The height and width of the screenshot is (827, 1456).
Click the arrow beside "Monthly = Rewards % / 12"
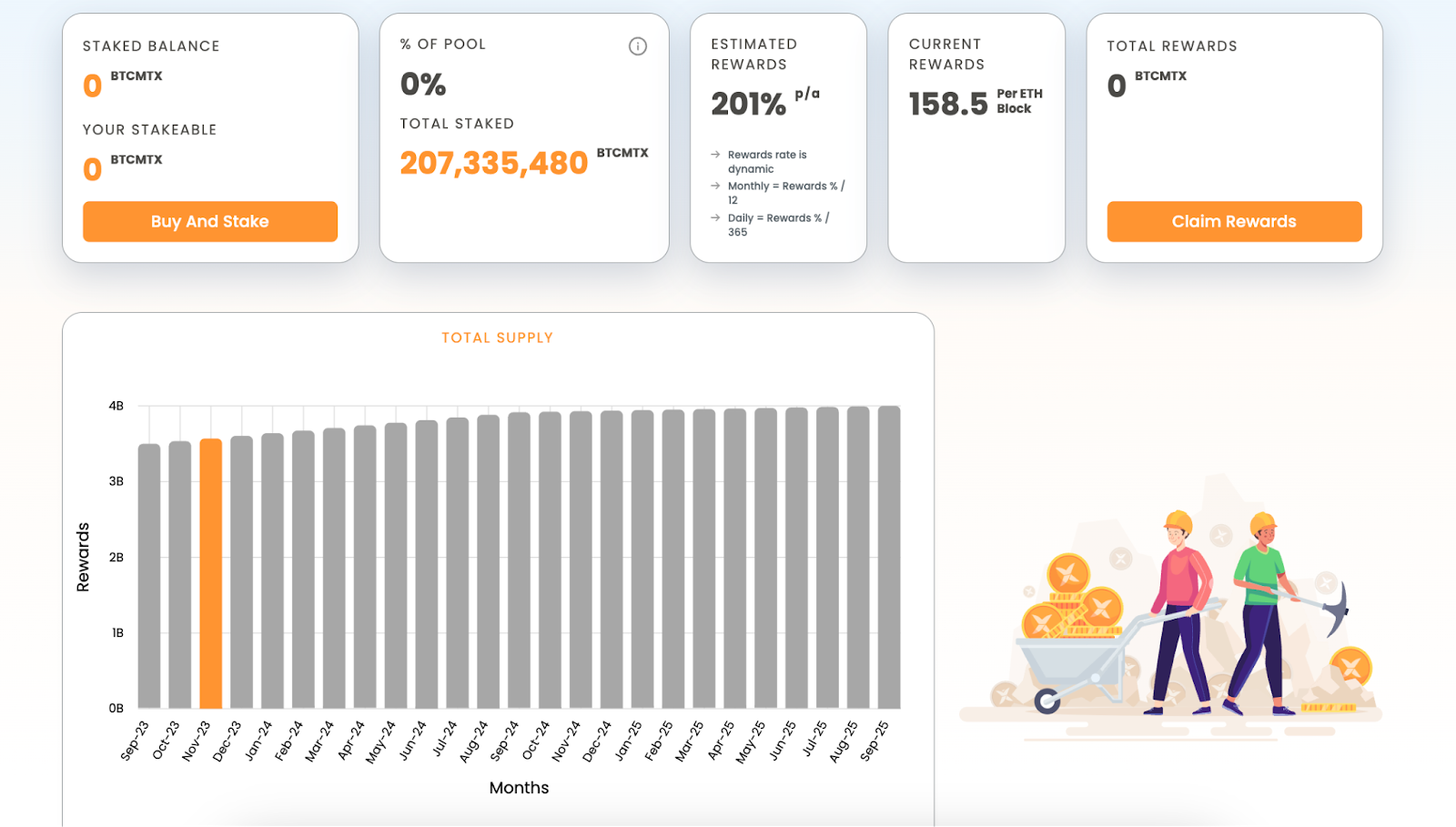pos(715,186)
